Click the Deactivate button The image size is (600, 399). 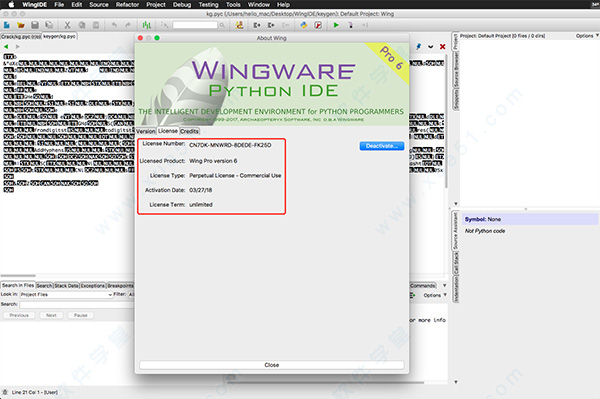coord(382,146)
